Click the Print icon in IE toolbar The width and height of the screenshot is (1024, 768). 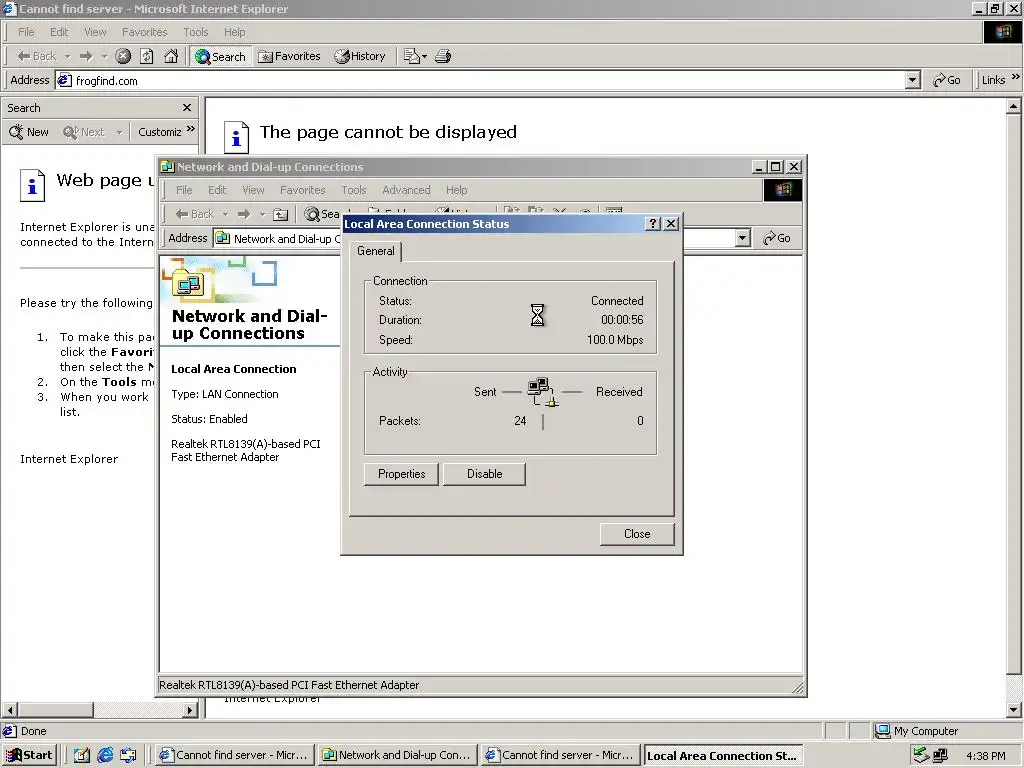(443, 56)
